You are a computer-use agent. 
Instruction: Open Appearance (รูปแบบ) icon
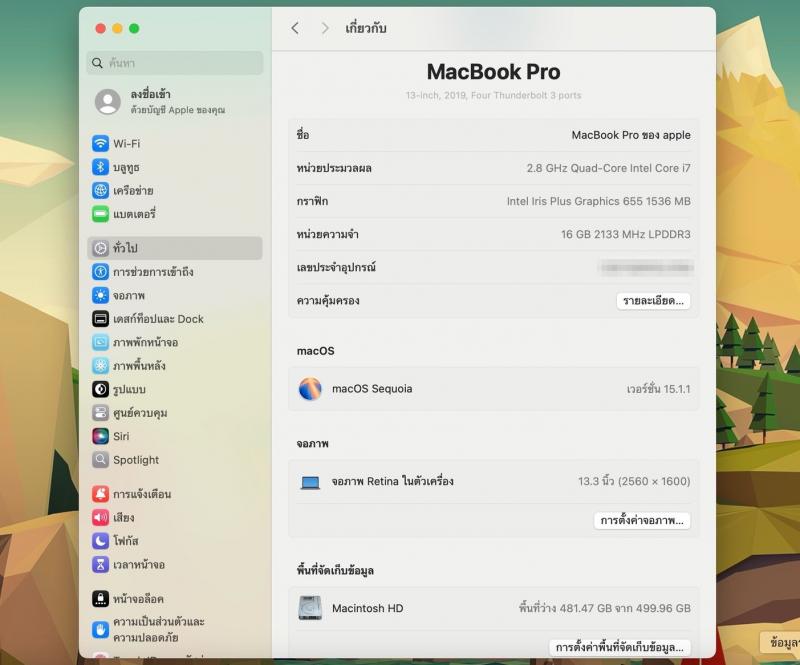101,389
